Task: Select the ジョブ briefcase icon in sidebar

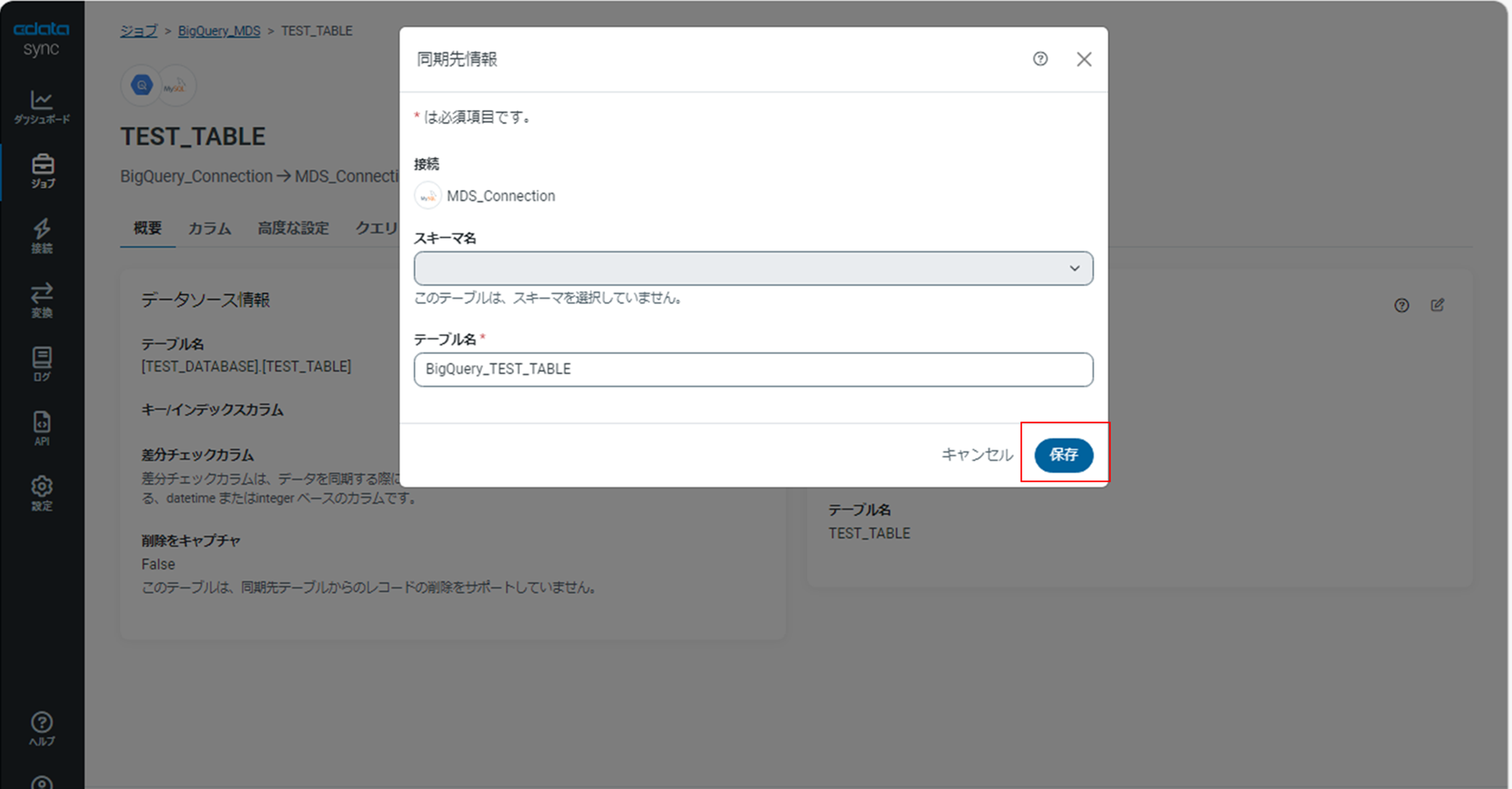Action: [x=42, y=171]
